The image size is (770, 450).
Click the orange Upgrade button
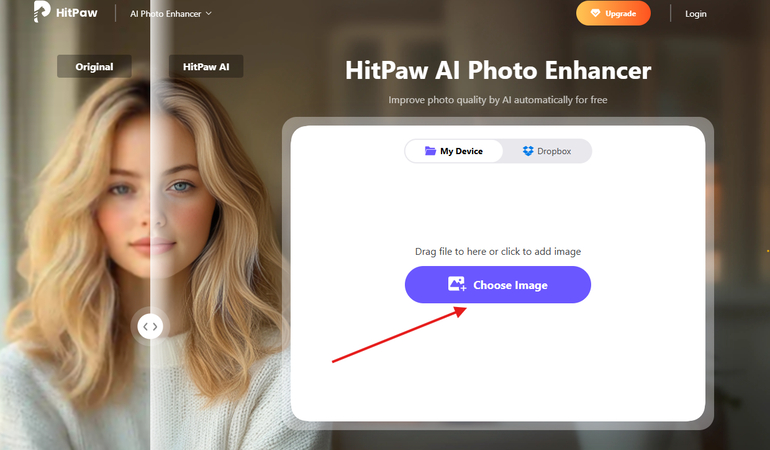(613, 13)
